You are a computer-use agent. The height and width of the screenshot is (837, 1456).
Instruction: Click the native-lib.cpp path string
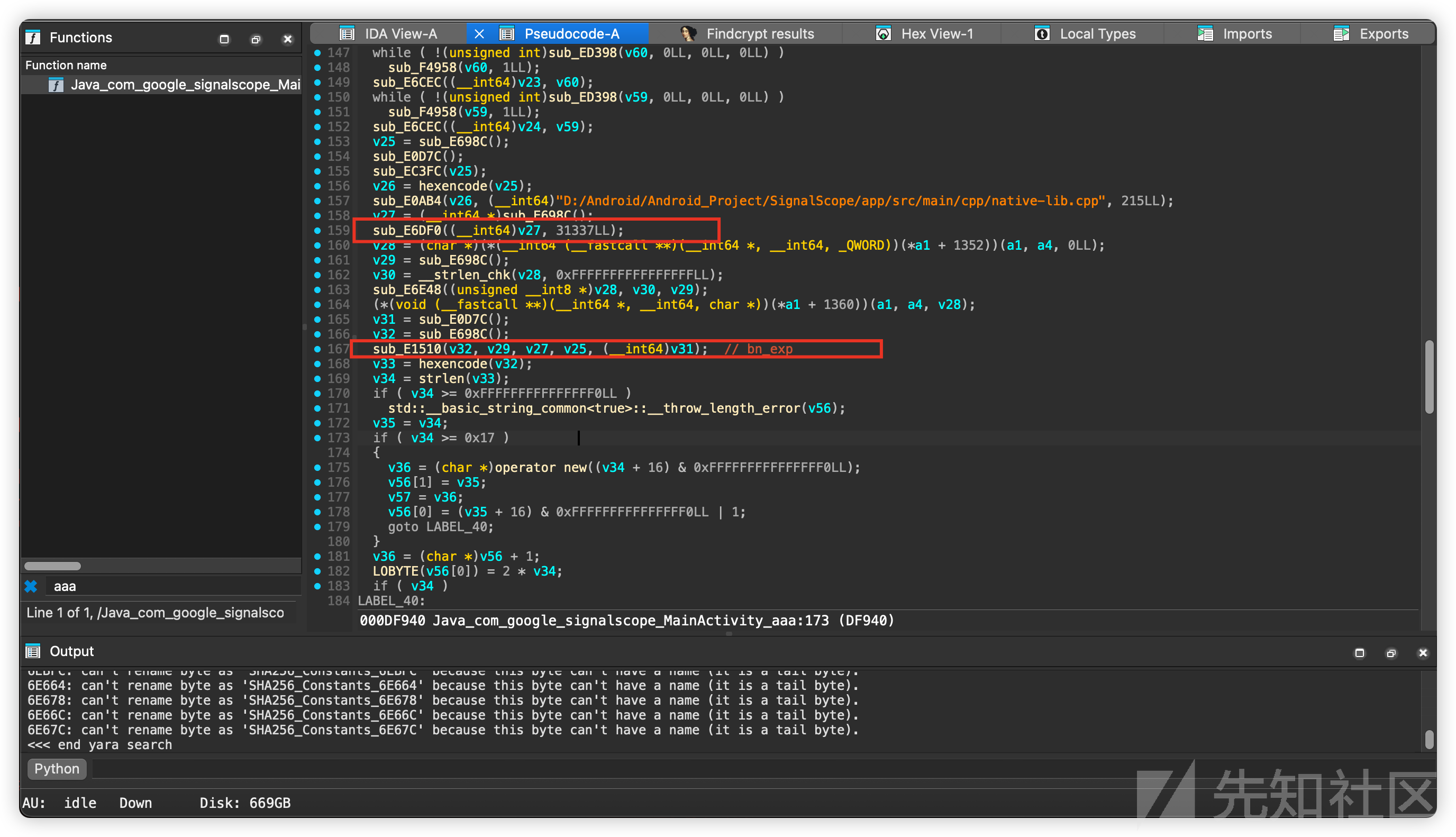click(831, 201)
